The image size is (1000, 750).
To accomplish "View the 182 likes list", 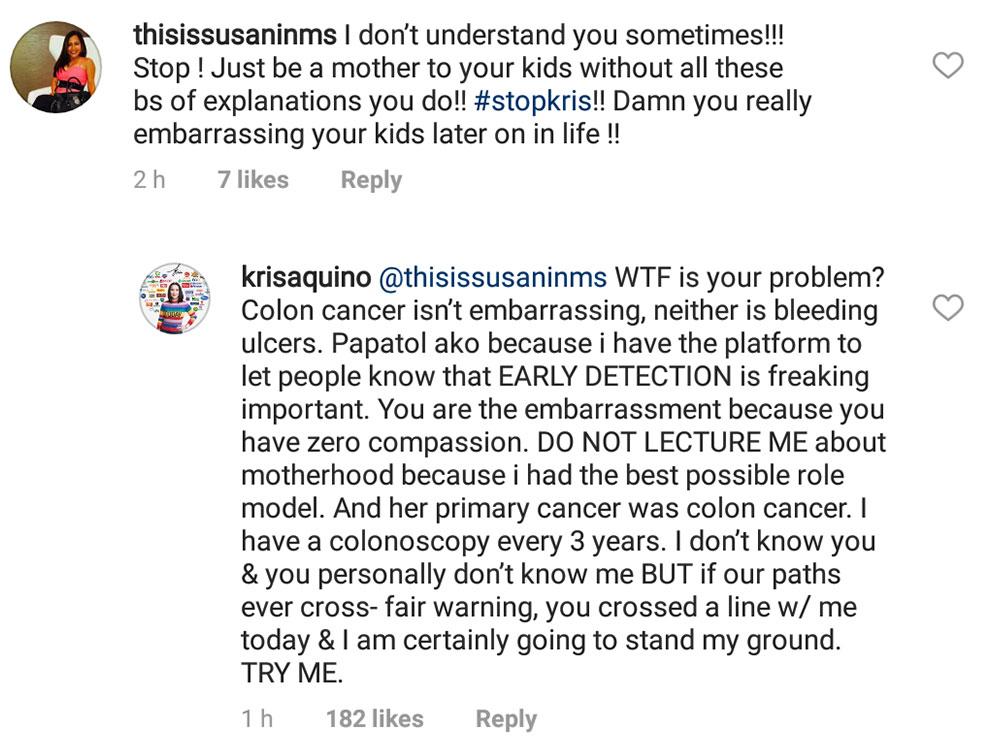I will tap(374, 718).
